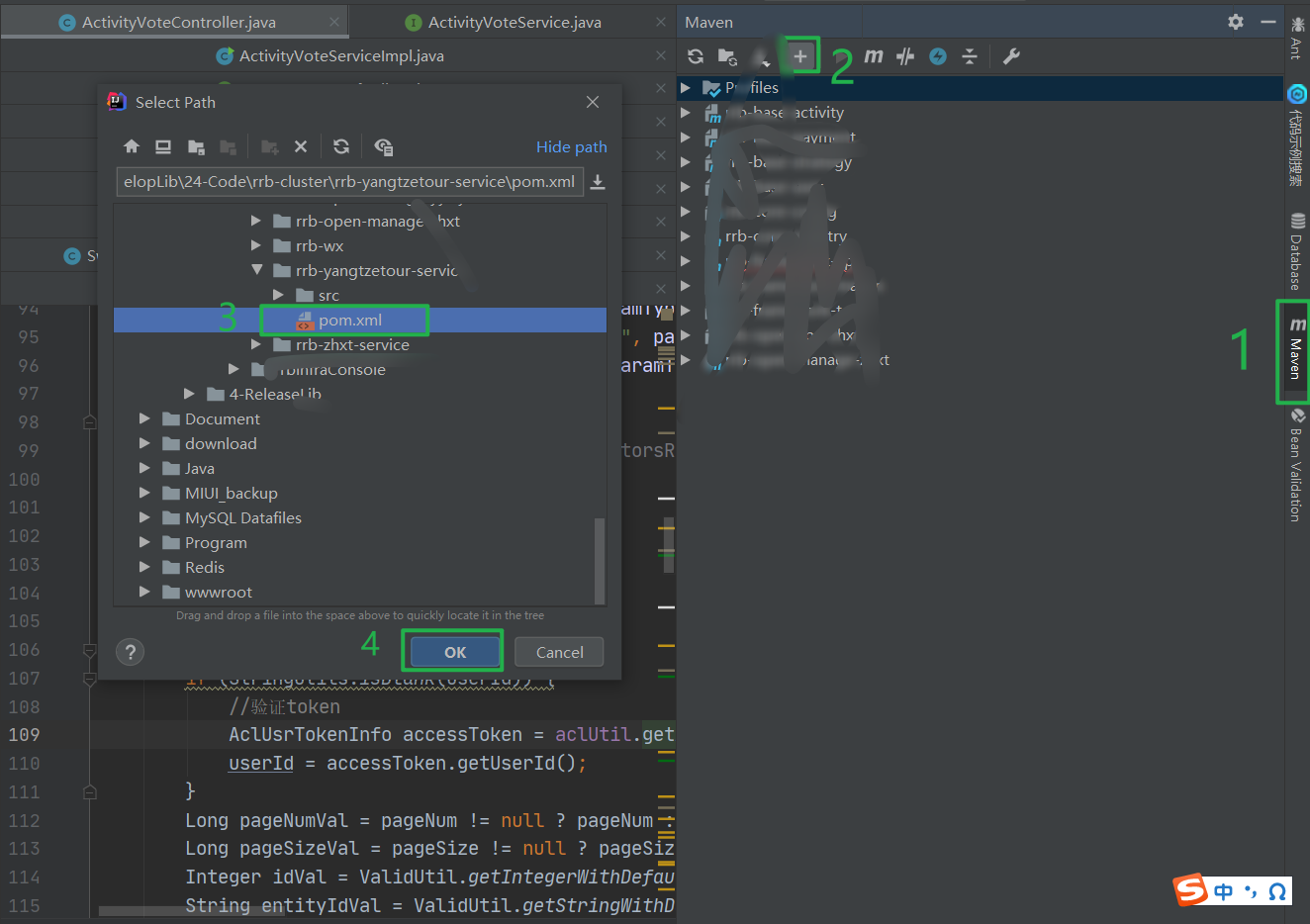1310x924 pixels.
Task: Jump to desktop directory icon
Action: coord(163,146)
